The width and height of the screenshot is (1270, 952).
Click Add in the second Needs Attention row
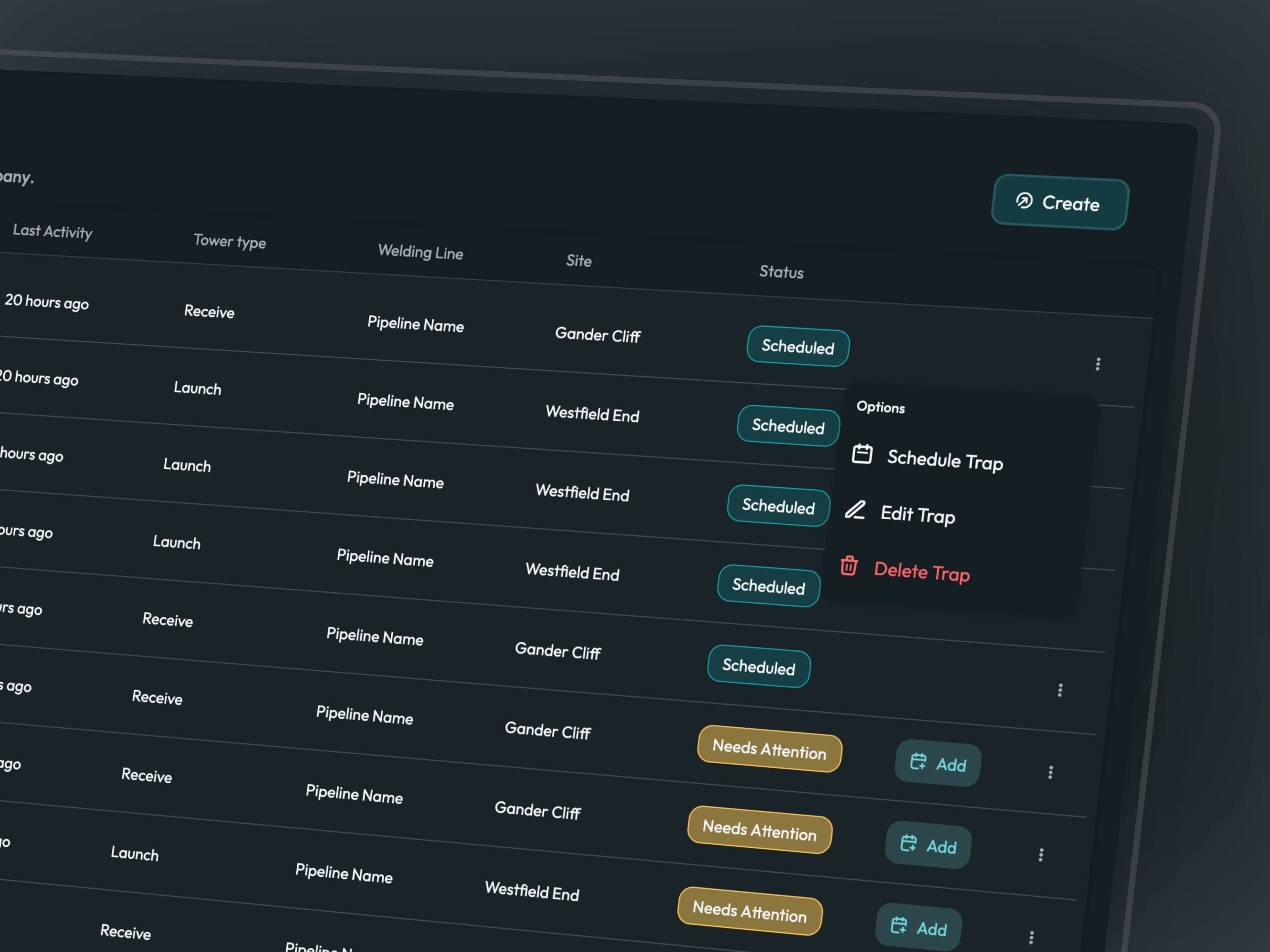coord(928,845)
